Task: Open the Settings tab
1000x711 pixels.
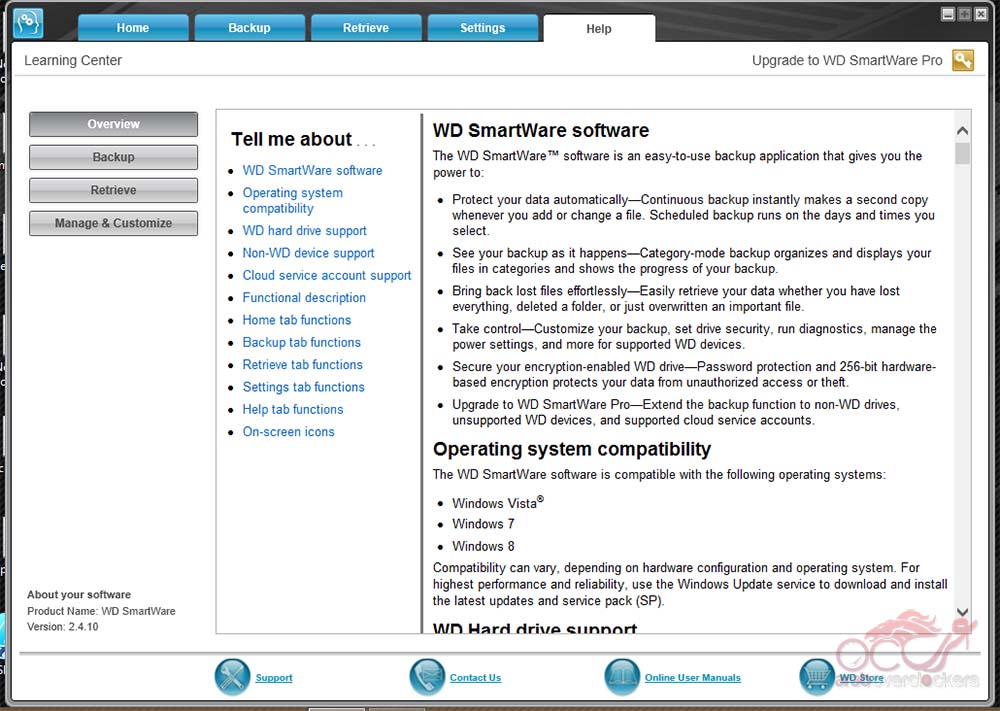Action: tap(482, 28)
